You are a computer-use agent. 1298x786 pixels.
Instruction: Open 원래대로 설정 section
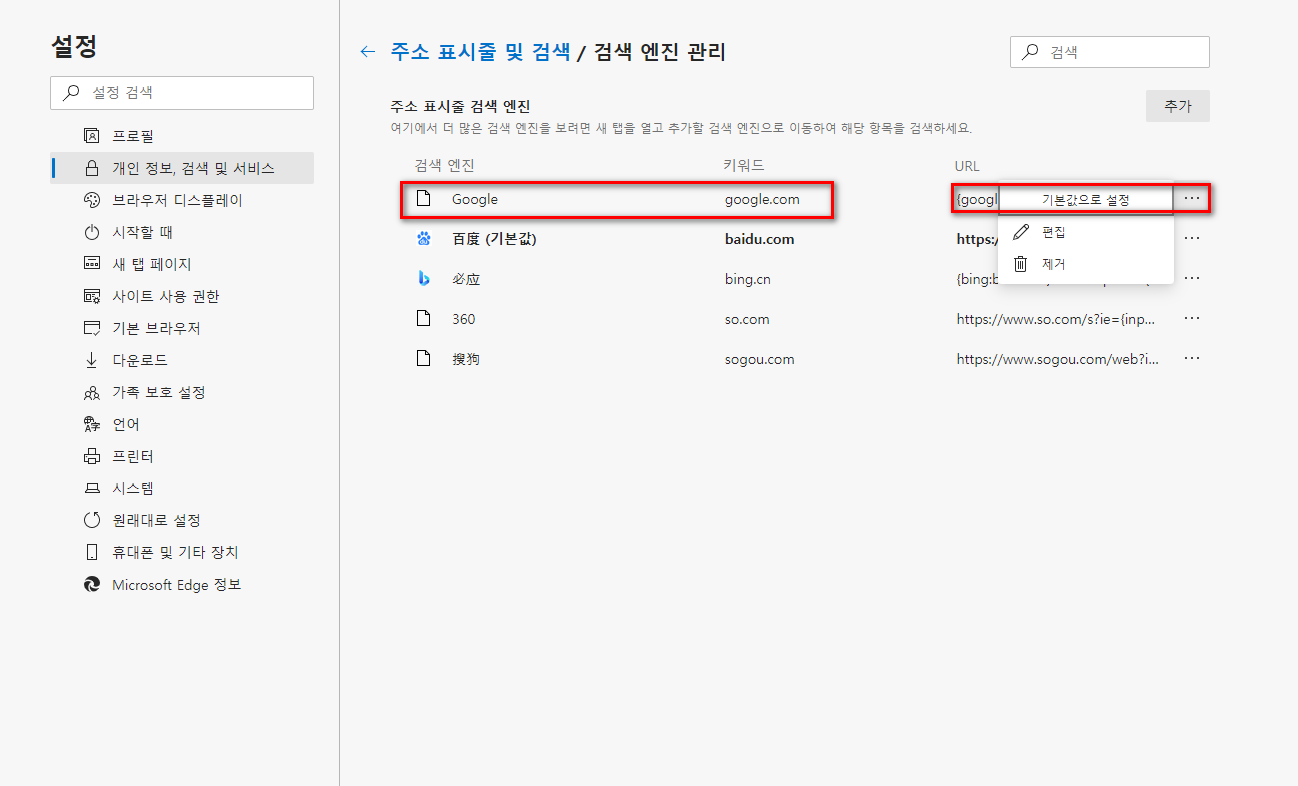tap(182, 520)
